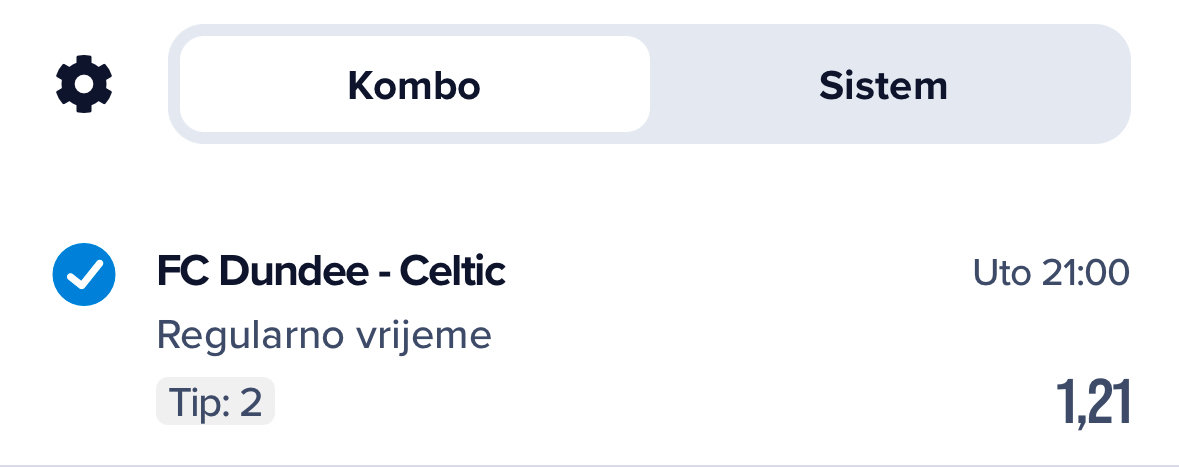Open betting slip settings gear

point(84,84)
